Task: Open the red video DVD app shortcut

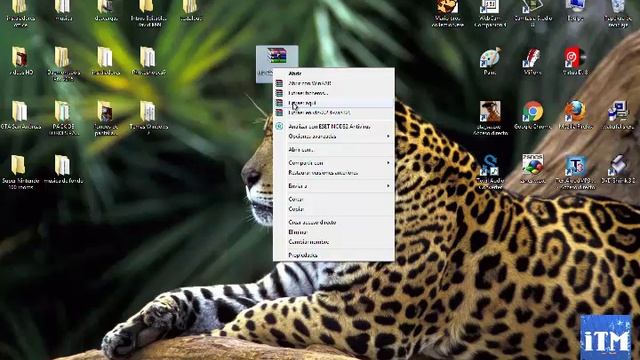Action: pyautogui.click(x=575, y=58)
